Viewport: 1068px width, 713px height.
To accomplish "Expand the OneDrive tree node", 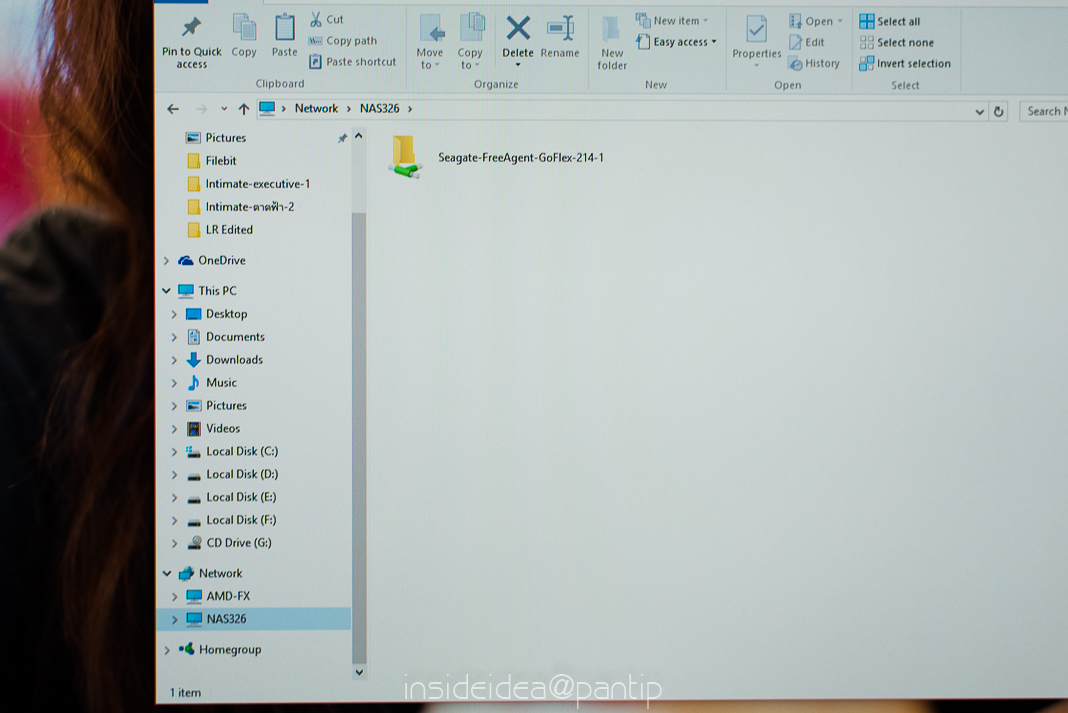I will coord(166,261).
